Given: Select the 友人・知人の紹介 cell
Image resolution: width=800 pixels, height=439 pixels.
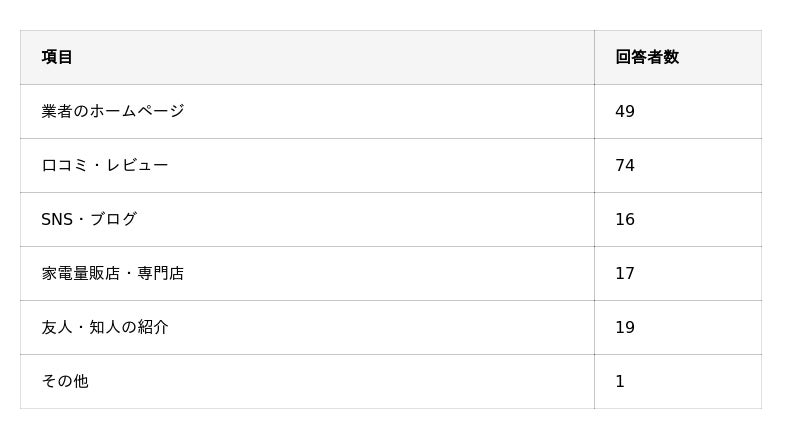Looking at the screenshot, I should (x=105, y=327).
